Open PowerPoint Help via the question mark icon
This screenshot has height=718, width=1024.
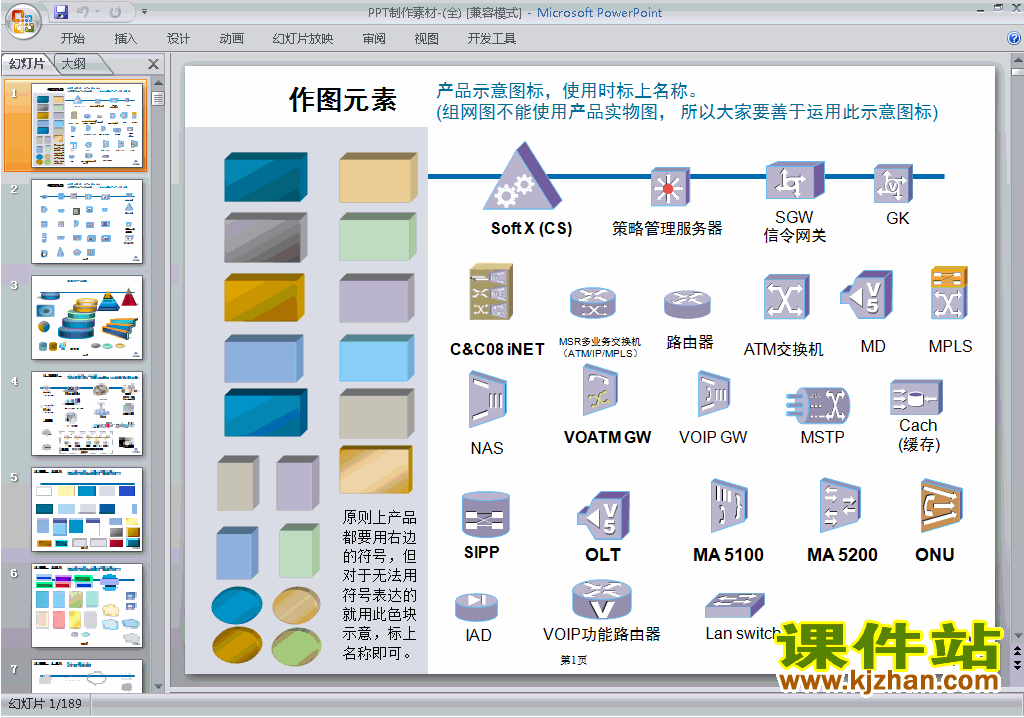click(1014, 39)
